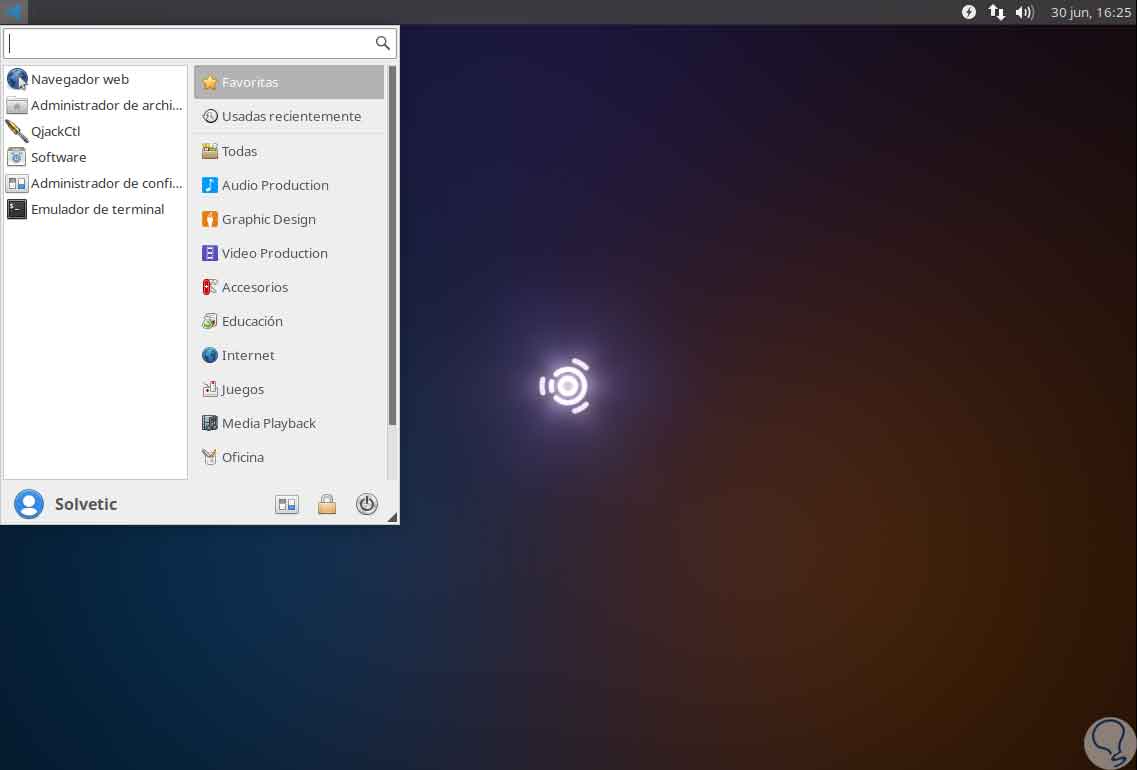Viewport: 1137px width, 770px height.
Task: Open Media Playback category
Action: [x=289, y=423]
